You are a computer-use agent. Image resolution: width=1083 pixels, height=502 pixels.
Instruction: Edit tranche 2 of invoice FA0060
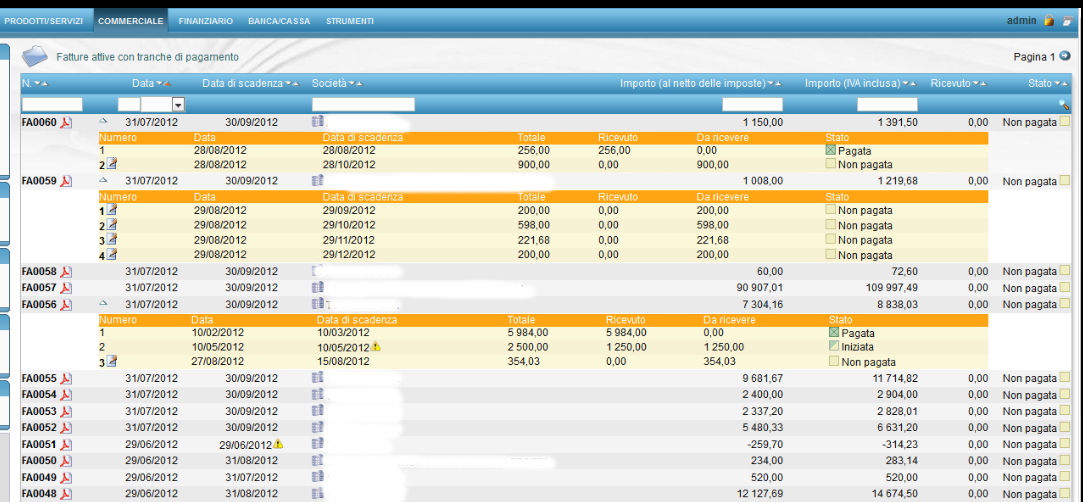click(112, 164)
